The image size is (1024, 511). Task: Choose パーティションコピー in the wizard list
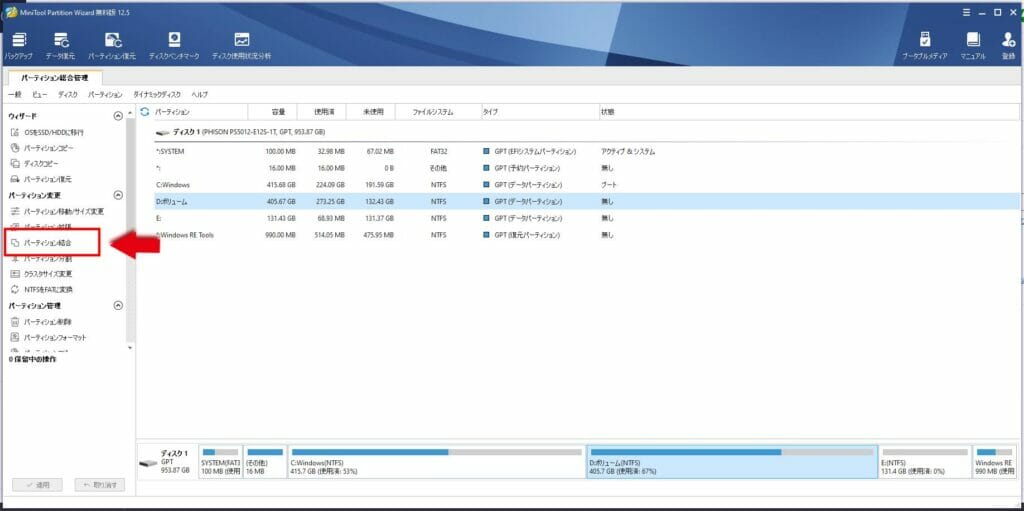point(42,148)
